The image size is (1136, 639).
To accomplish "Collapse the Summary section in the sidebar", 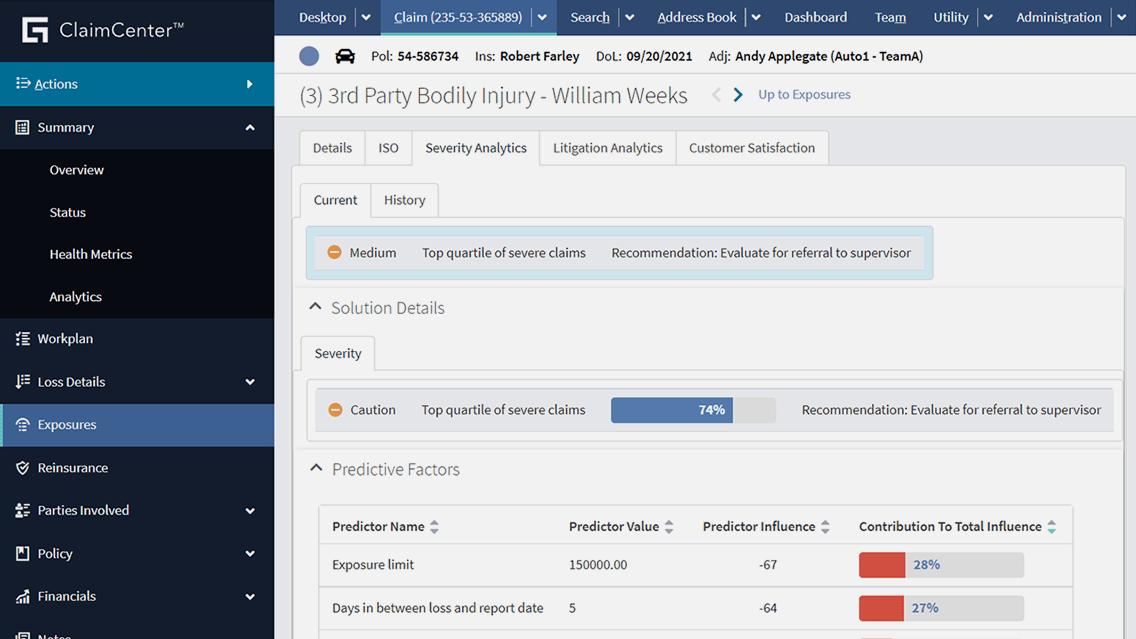I will coord(251,127).
